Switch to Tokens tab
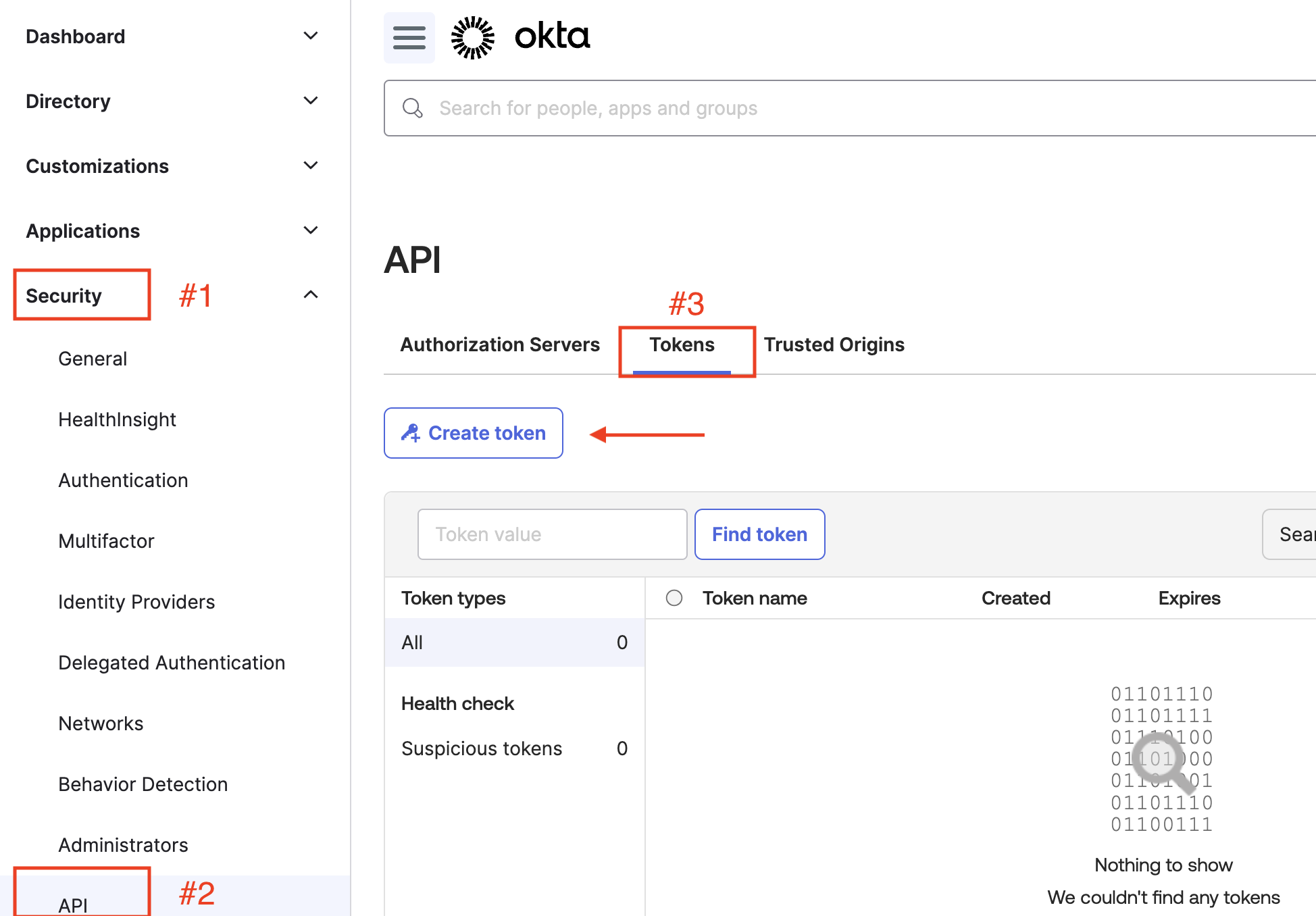The height and width of the screenshot is (916, 1316). [682, 345]
